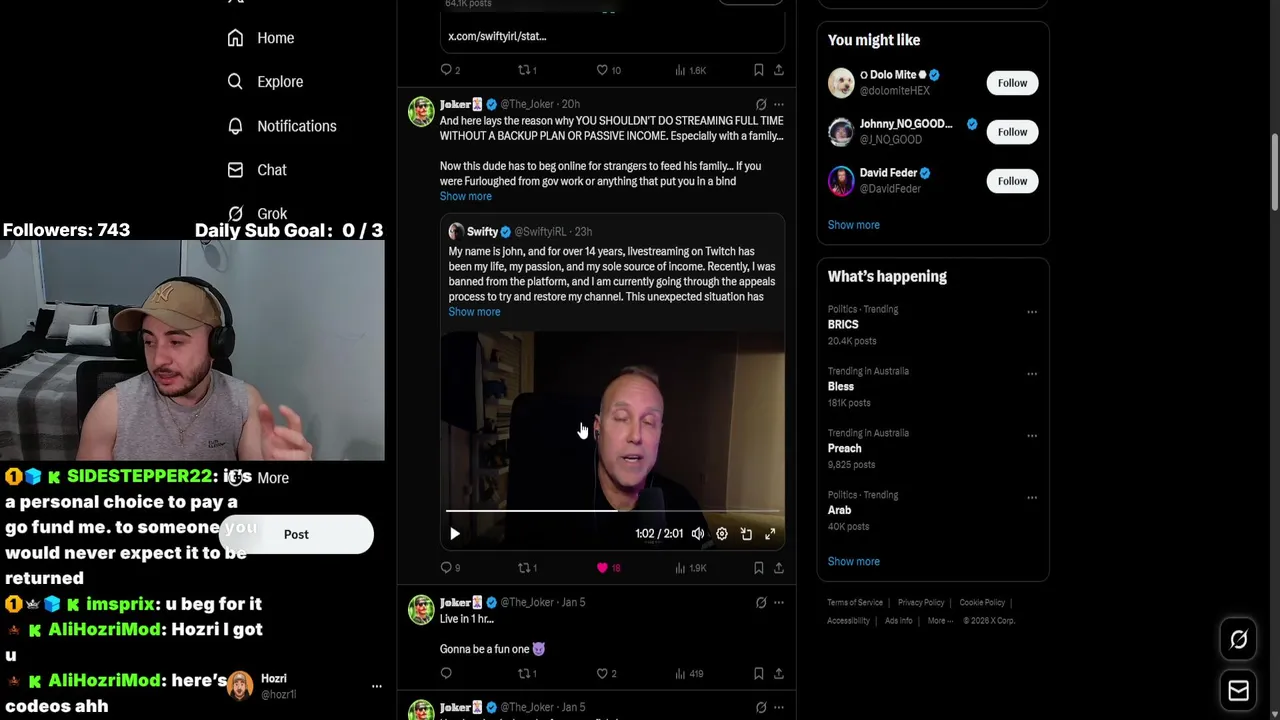Enter fullscreen on the video player
The height and width of the screenshot is (720, 1280).
tap(770, 534)
